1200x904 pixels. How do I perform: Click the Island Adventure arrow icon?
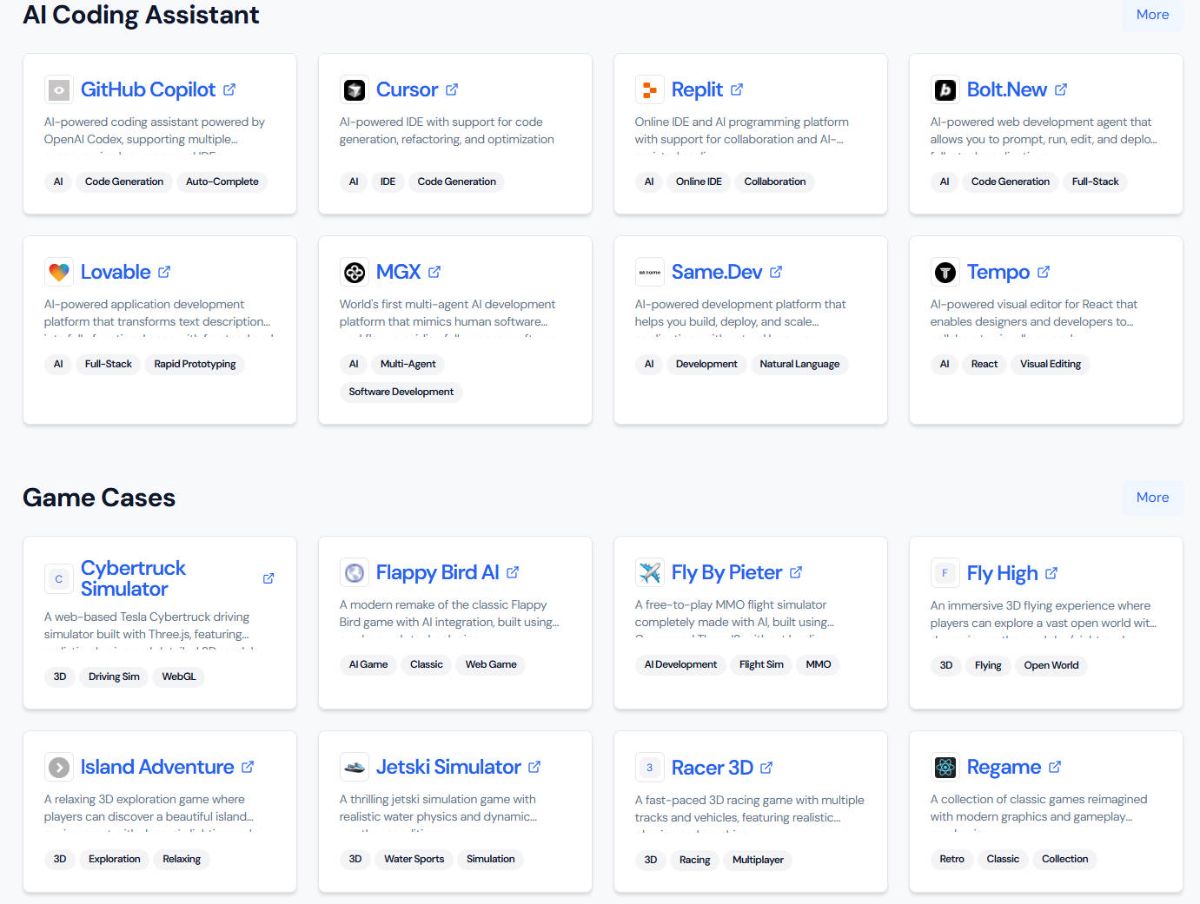pyautogui.click(x=59, y=767)
